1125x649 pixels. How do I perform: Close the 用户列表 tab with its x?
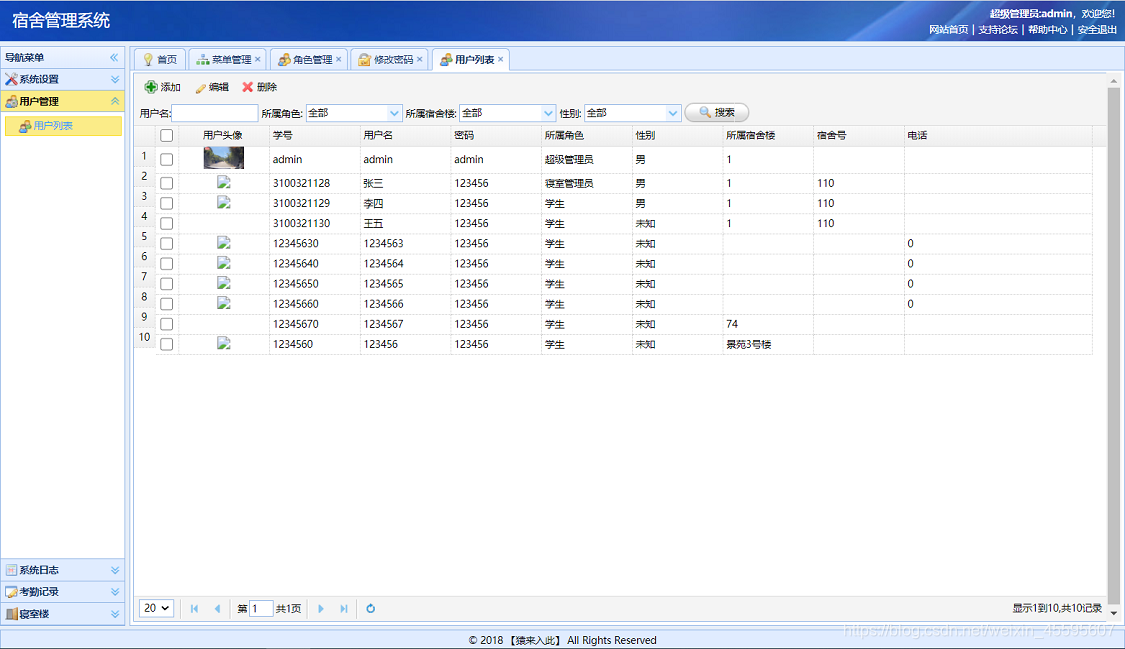pyautogui.click(x=501, y=60)
